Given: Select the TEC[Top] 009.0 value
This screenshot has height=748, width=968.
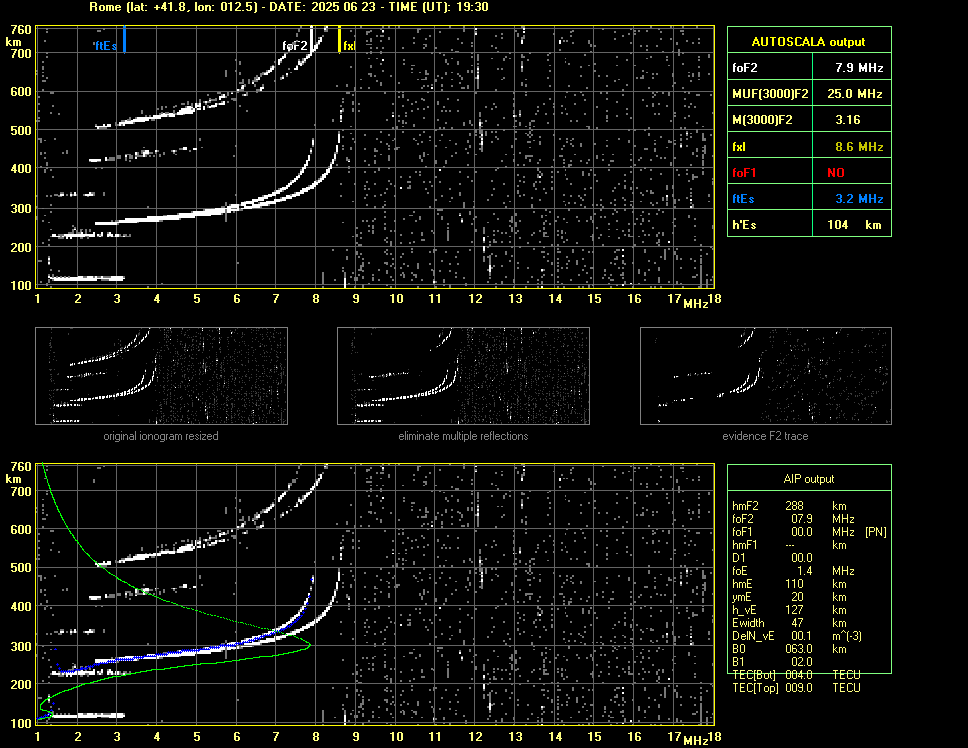Looking at the screenshot, I should pyautogui.click(x=799, y=688).
